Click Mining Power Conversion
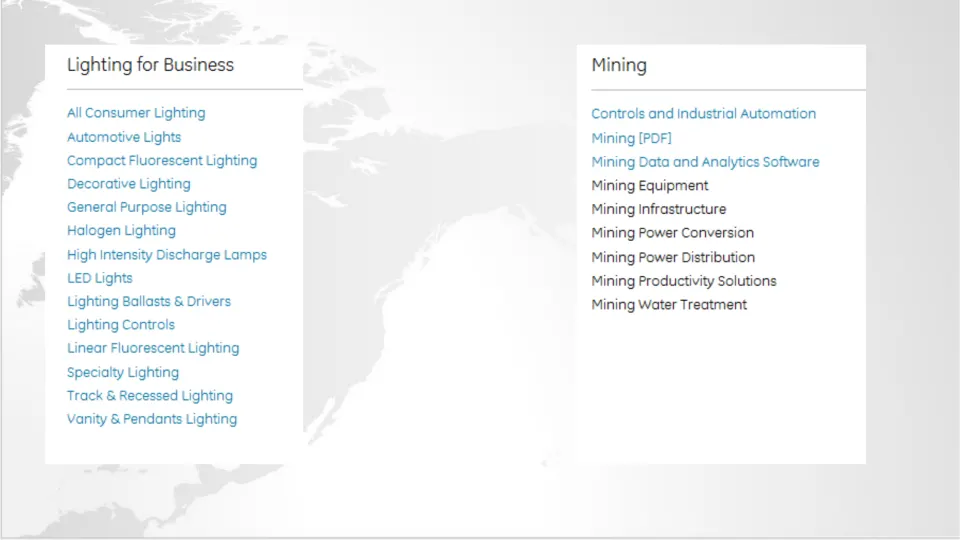The height and width of the screenshot is (540, 960). pos(672,233)
